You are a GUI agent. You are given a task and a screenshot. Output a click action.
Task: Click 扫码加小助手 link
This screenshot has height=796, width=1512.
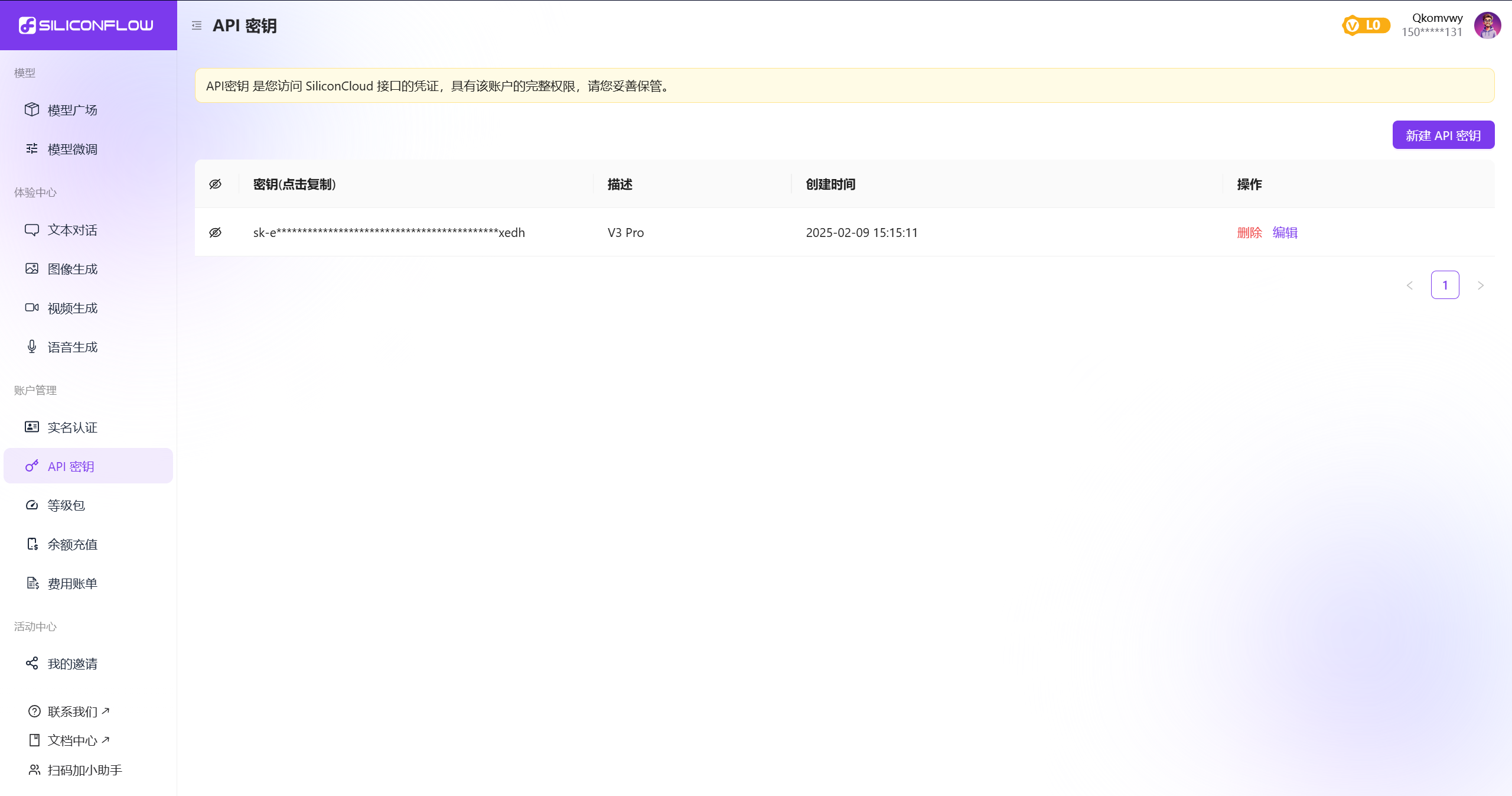pyautogui.click(x=85, y=770)
